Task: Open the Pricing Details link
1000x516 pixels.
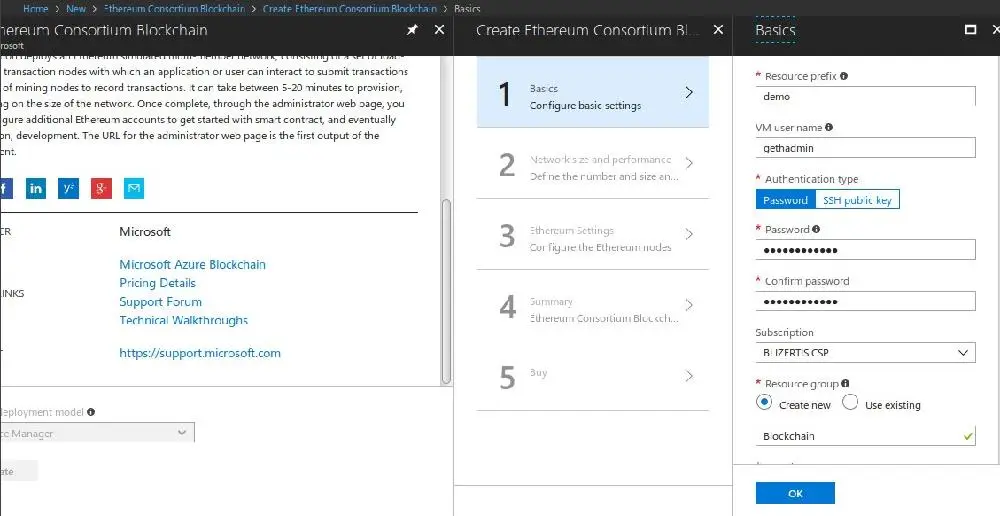Action: click(x=157, y=283)
